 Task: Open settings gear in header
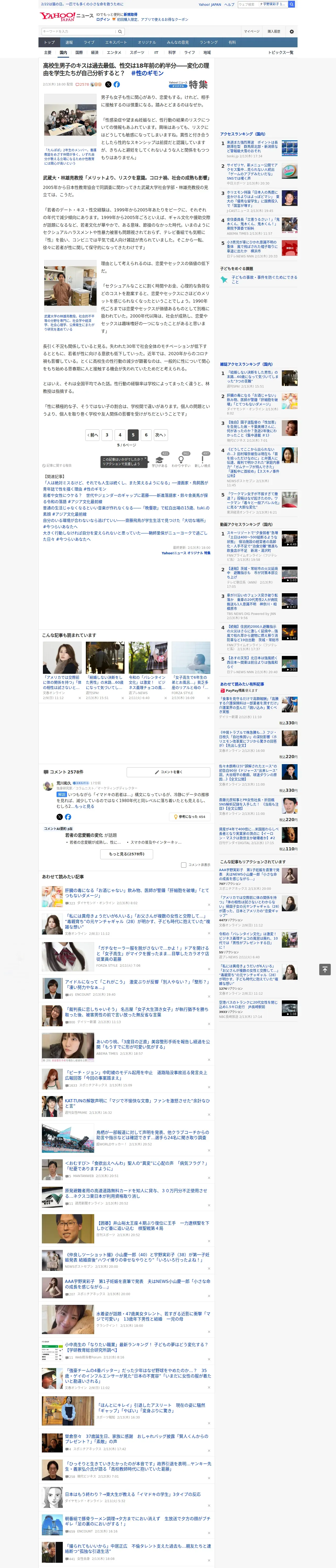point(292,31)
